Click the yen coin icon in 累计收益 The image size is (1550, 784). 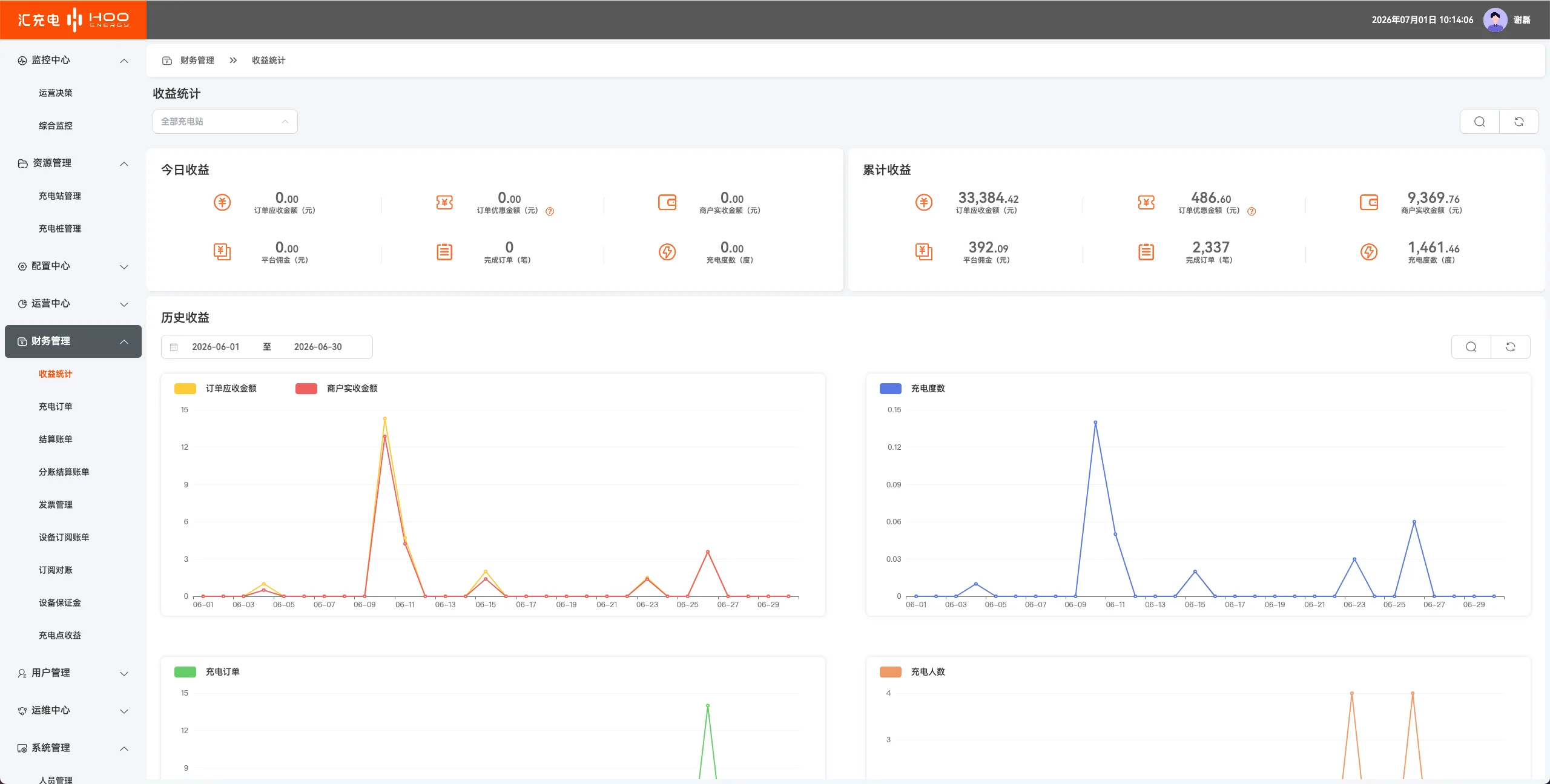924,202
